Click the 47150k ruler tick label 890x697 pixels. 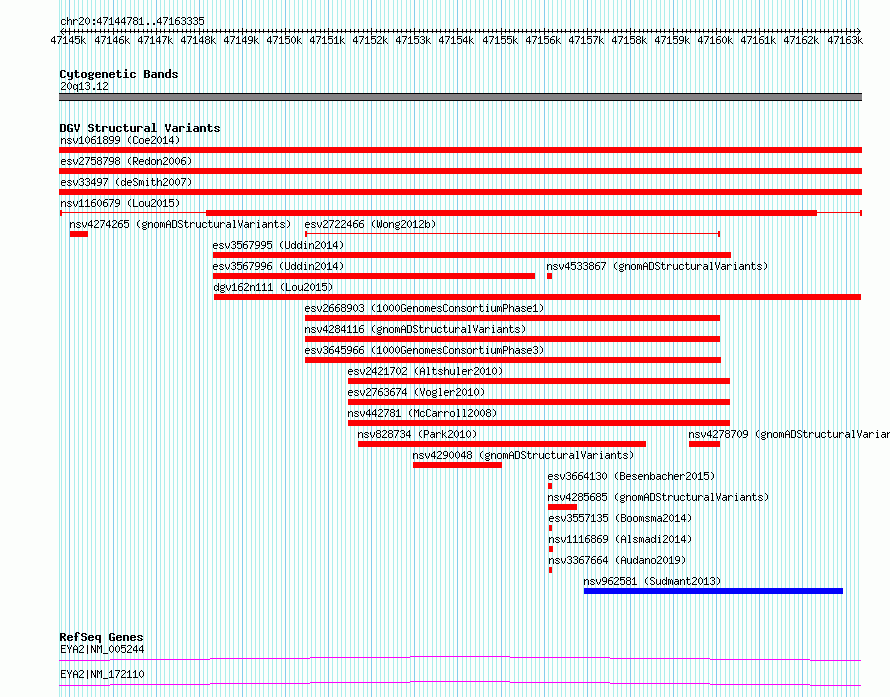(x=284, y=40)
